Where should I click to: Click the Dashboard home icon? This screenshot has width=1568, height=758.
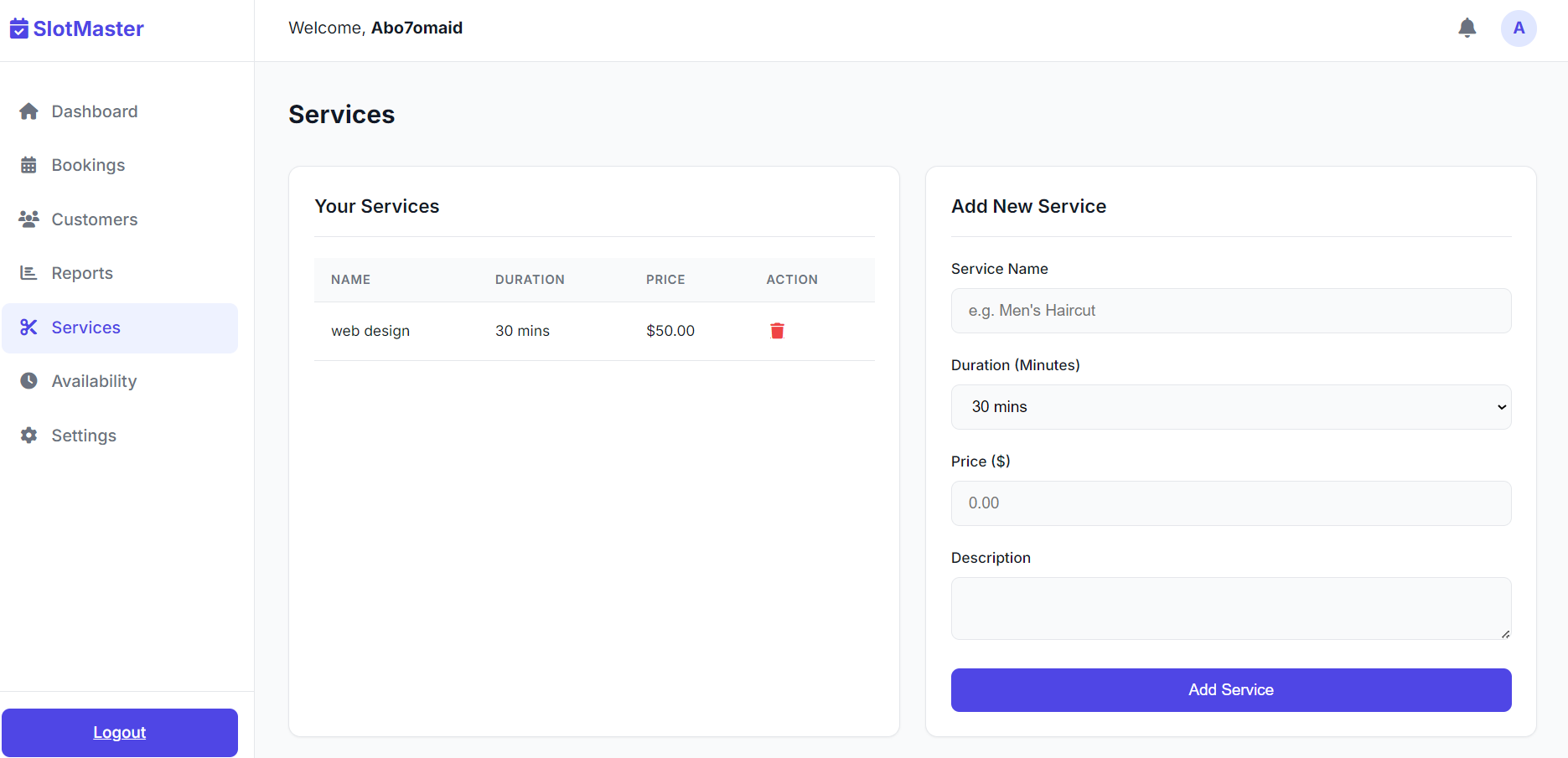(x=28, y=111)
